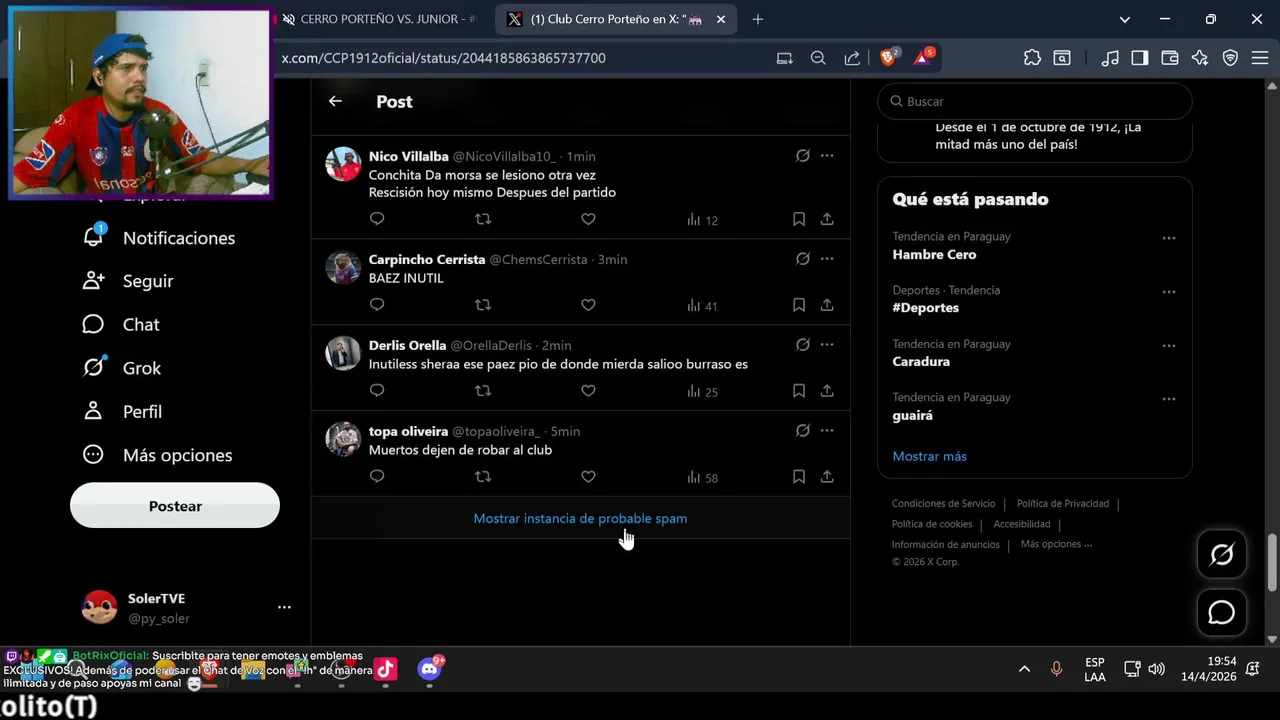The height and width of the screenshot is (720, 1280).
Task: Go back using the Post arrow
Action: click(335, 101)
